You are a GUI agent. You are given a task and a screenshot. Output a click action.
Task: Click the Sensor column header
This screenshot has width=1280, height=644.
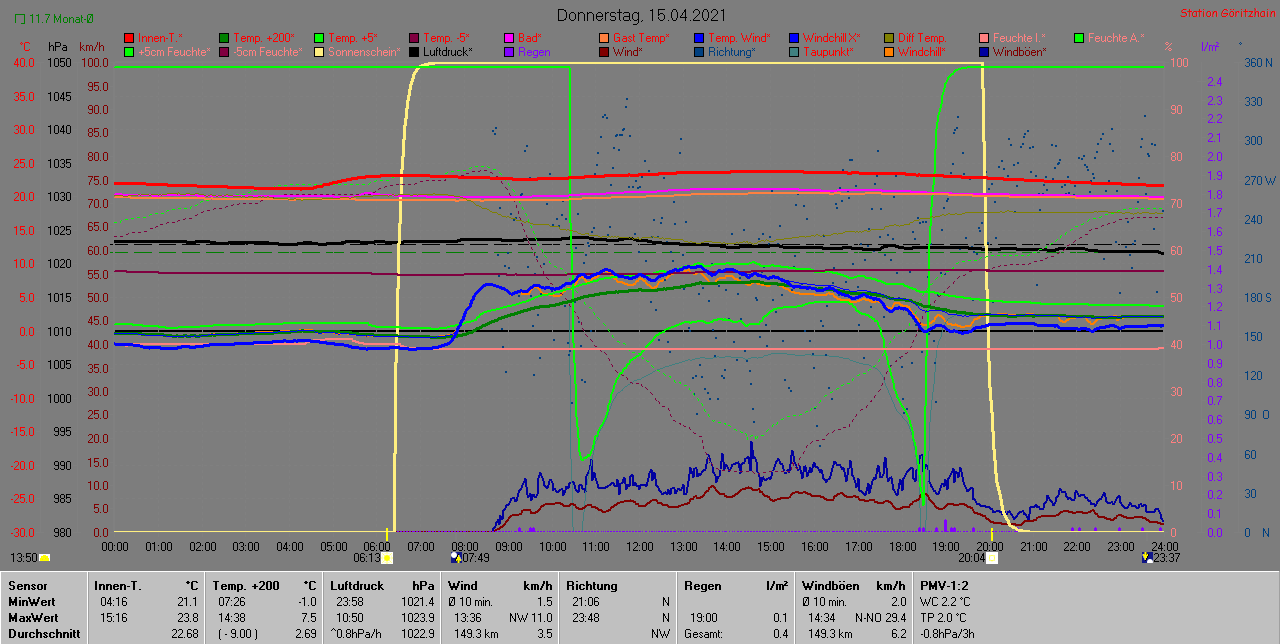[26, 586]
